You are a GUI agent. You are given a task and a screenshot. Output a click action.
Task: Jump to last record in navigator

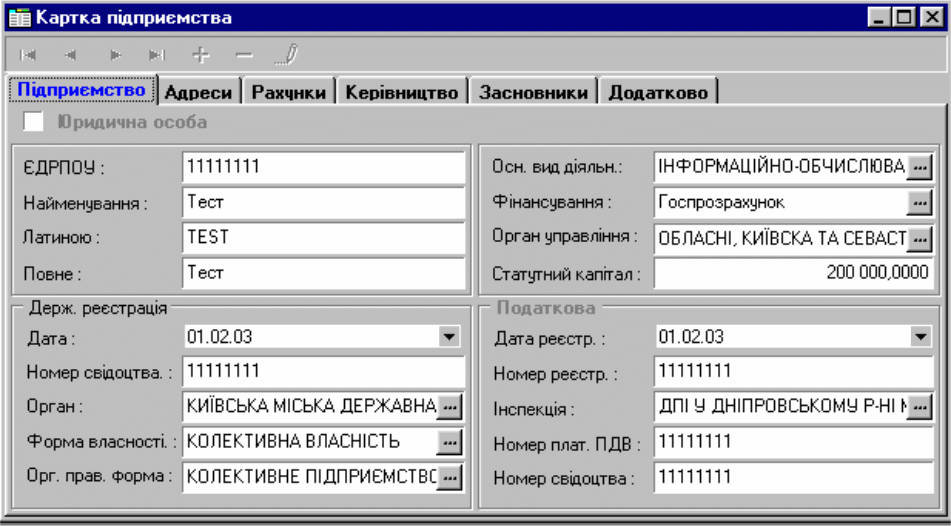(157, 55)
